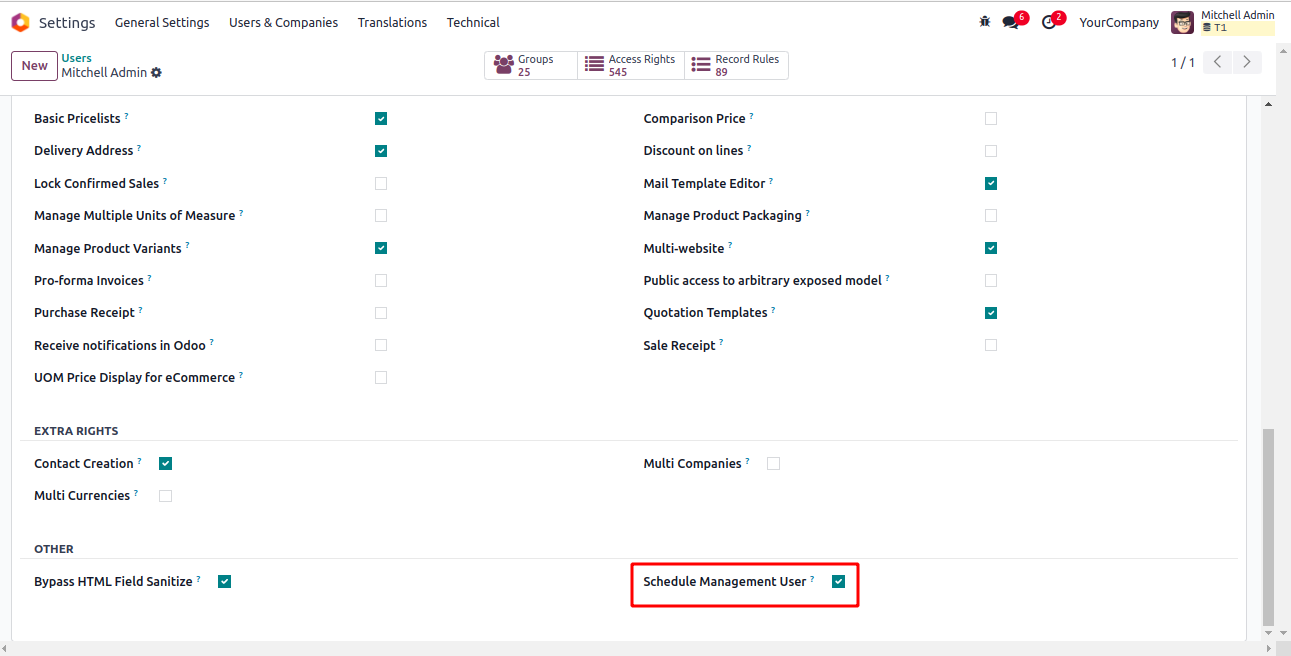The width and height of the screenshot is (1291, 656).
Task: Open the activities clock icon
Action: [1048, 22]
